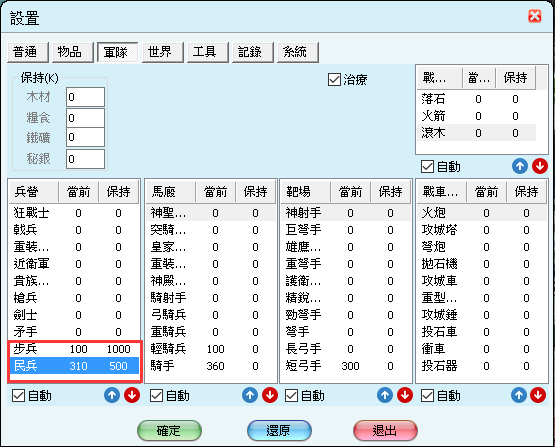
Task: Click blue up arrow under 靶場 list
Action: tap(385, 395)
